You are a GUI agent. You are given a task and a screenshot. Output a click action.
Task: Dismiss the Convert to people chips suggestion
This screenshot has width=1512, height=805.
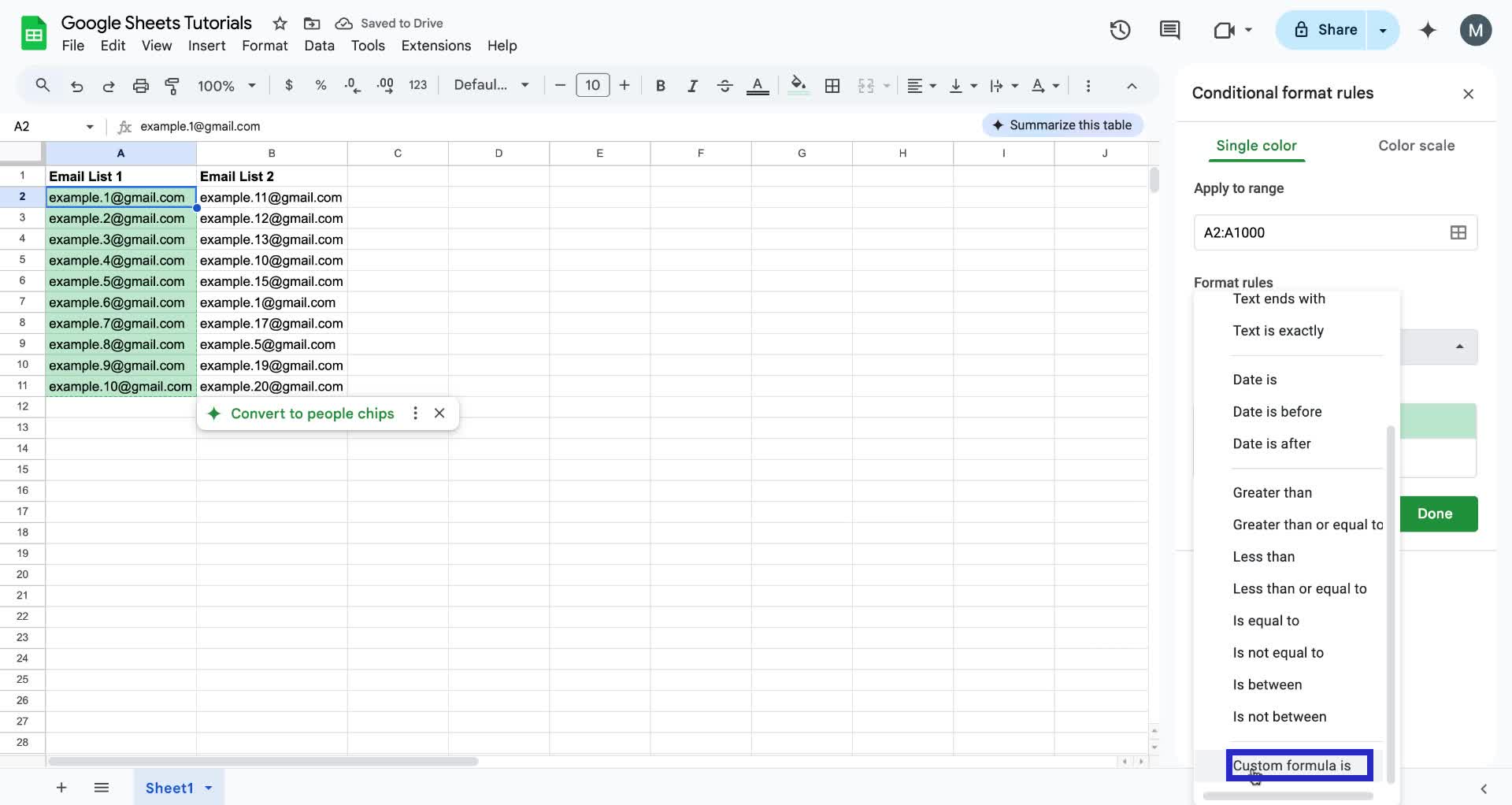[439, 413]
